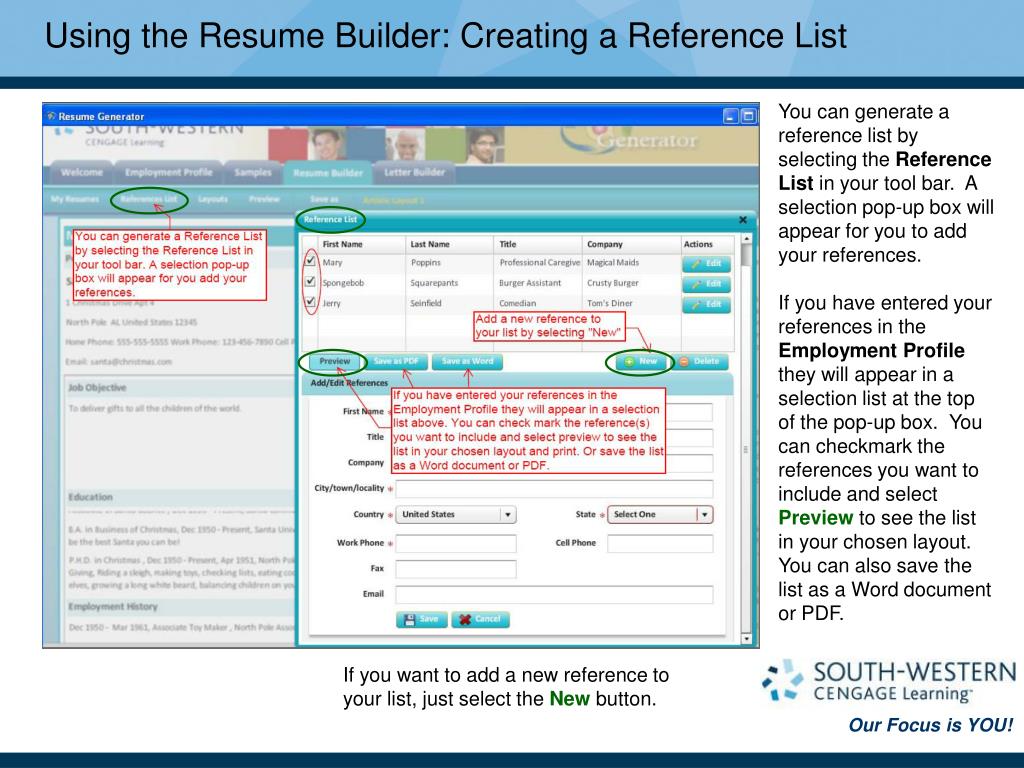
Task: Click the Work Phone input field
Action: pos(456,543)
